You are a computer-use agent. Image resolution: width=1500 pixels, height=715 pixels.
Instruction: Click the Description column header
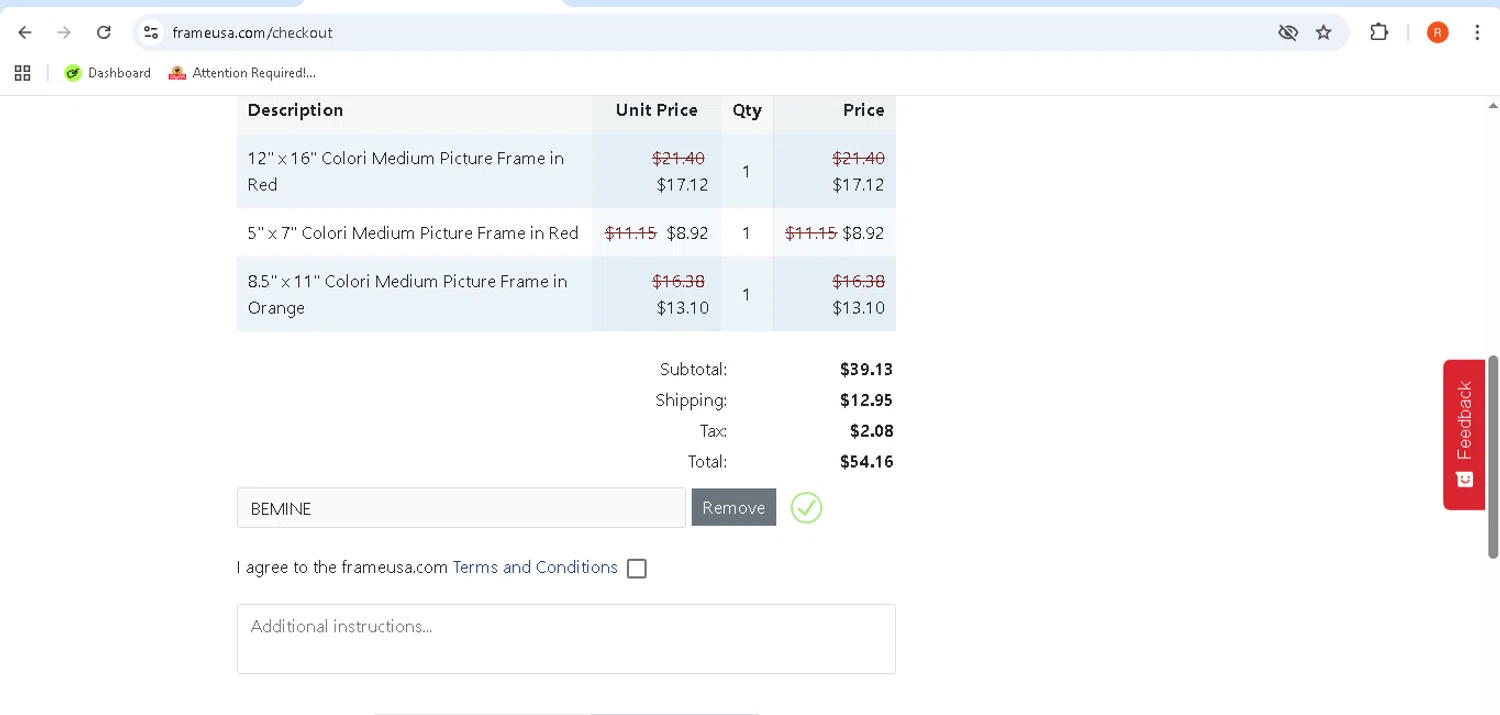[295, 110]
